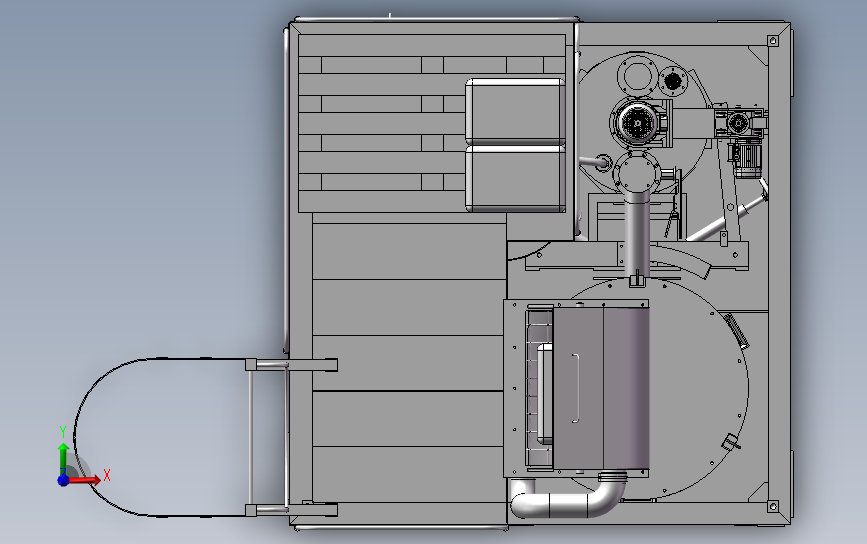Click the red X axis of the triad
The width and height of the screenshot is (867, 544).
tap(84, 479)
